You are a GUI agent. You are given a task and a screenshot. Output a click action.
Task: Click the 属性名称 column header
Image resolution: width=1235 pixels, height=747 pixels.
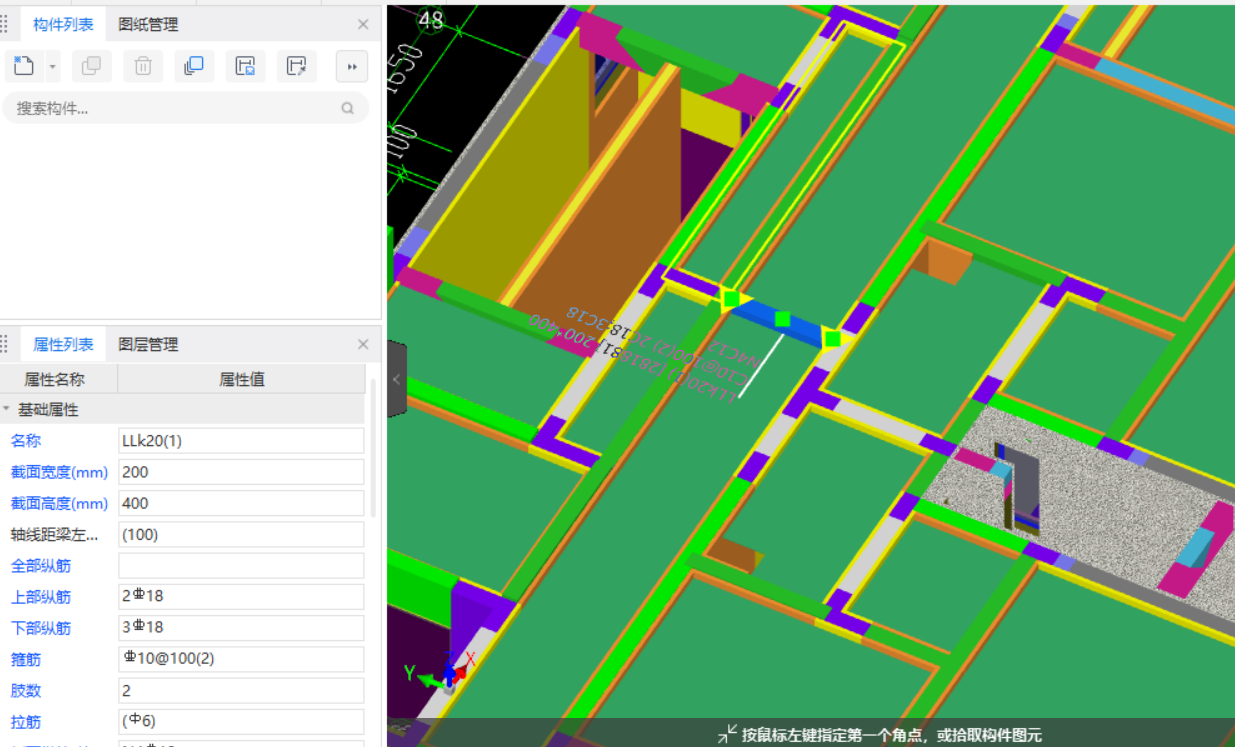[x=58, y=379]
